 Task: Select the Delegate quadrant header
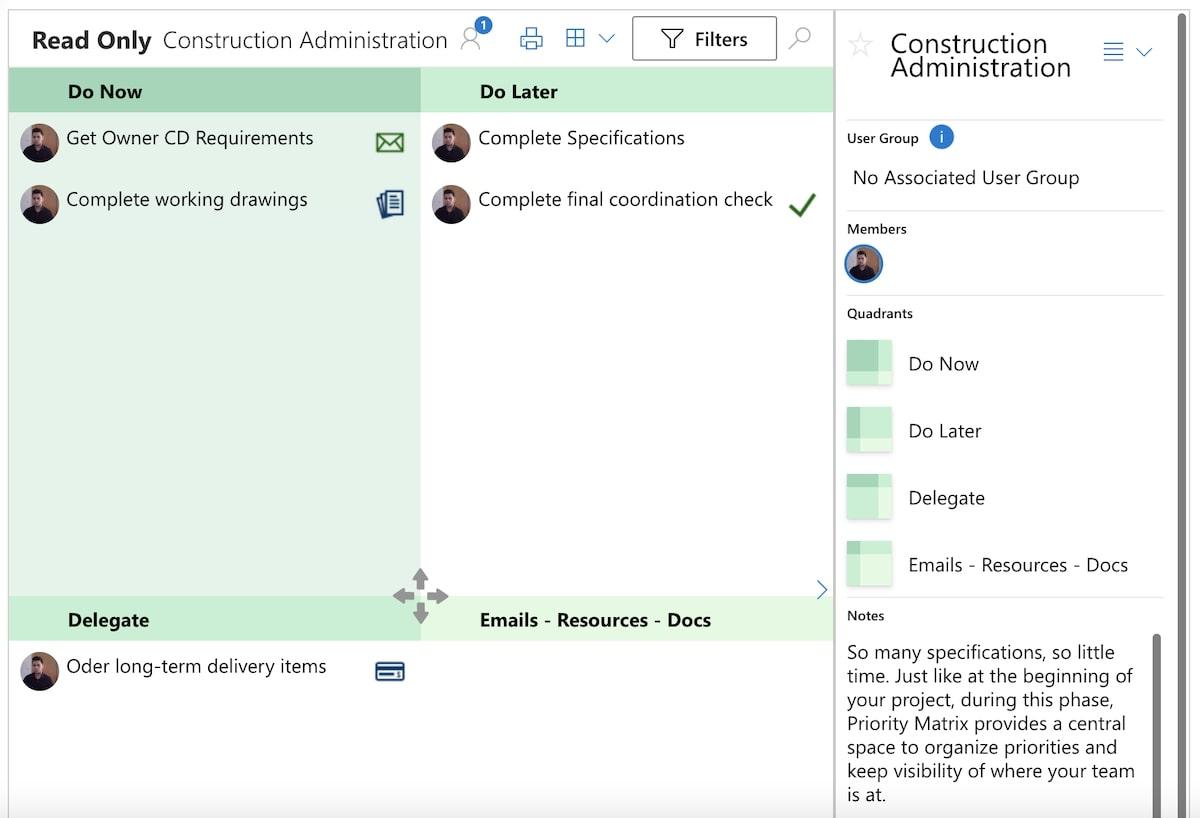[x=108, y=620]
